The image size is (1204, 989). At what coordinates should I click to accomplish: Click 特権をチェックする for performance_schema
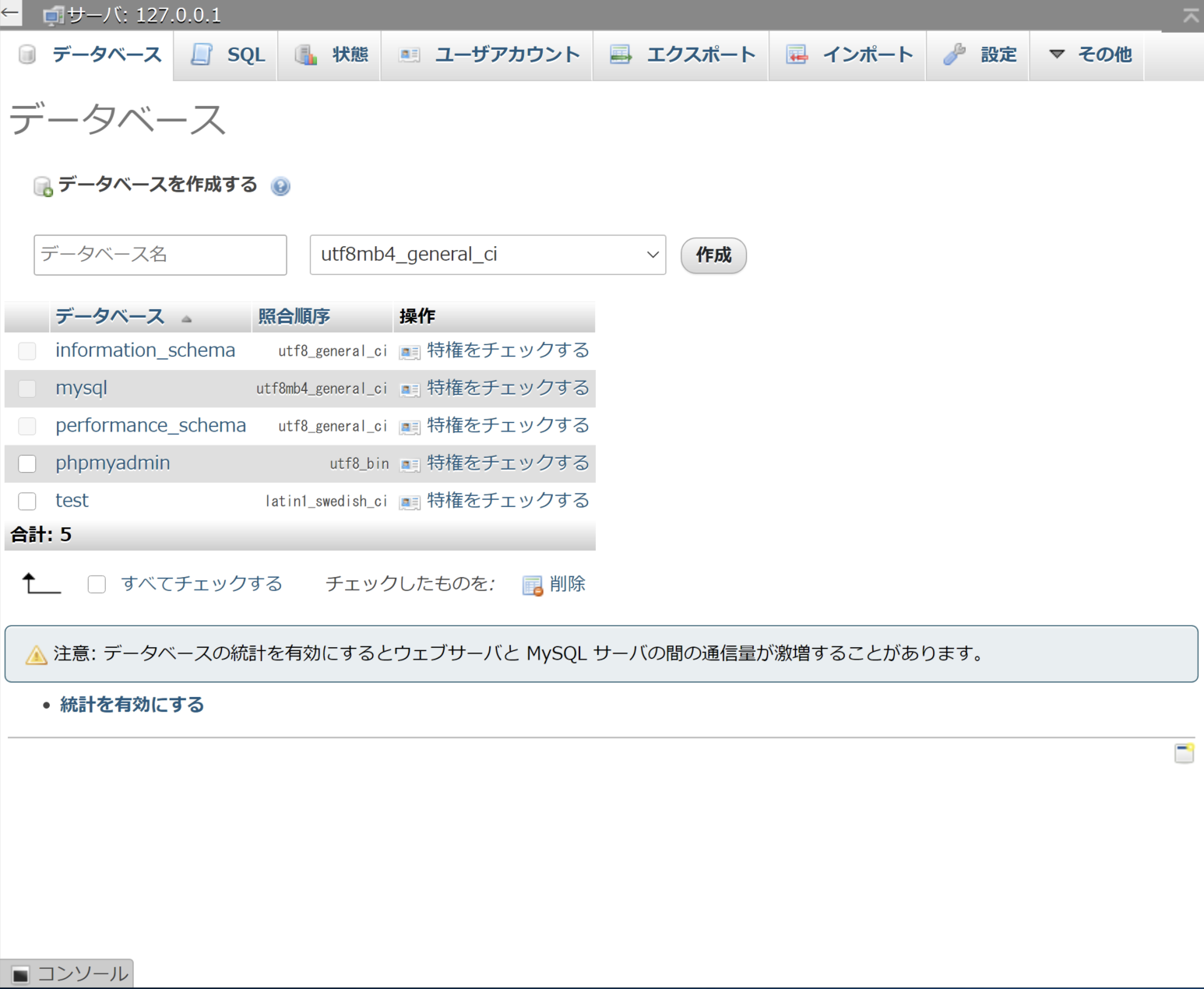(x=508, y=425)
